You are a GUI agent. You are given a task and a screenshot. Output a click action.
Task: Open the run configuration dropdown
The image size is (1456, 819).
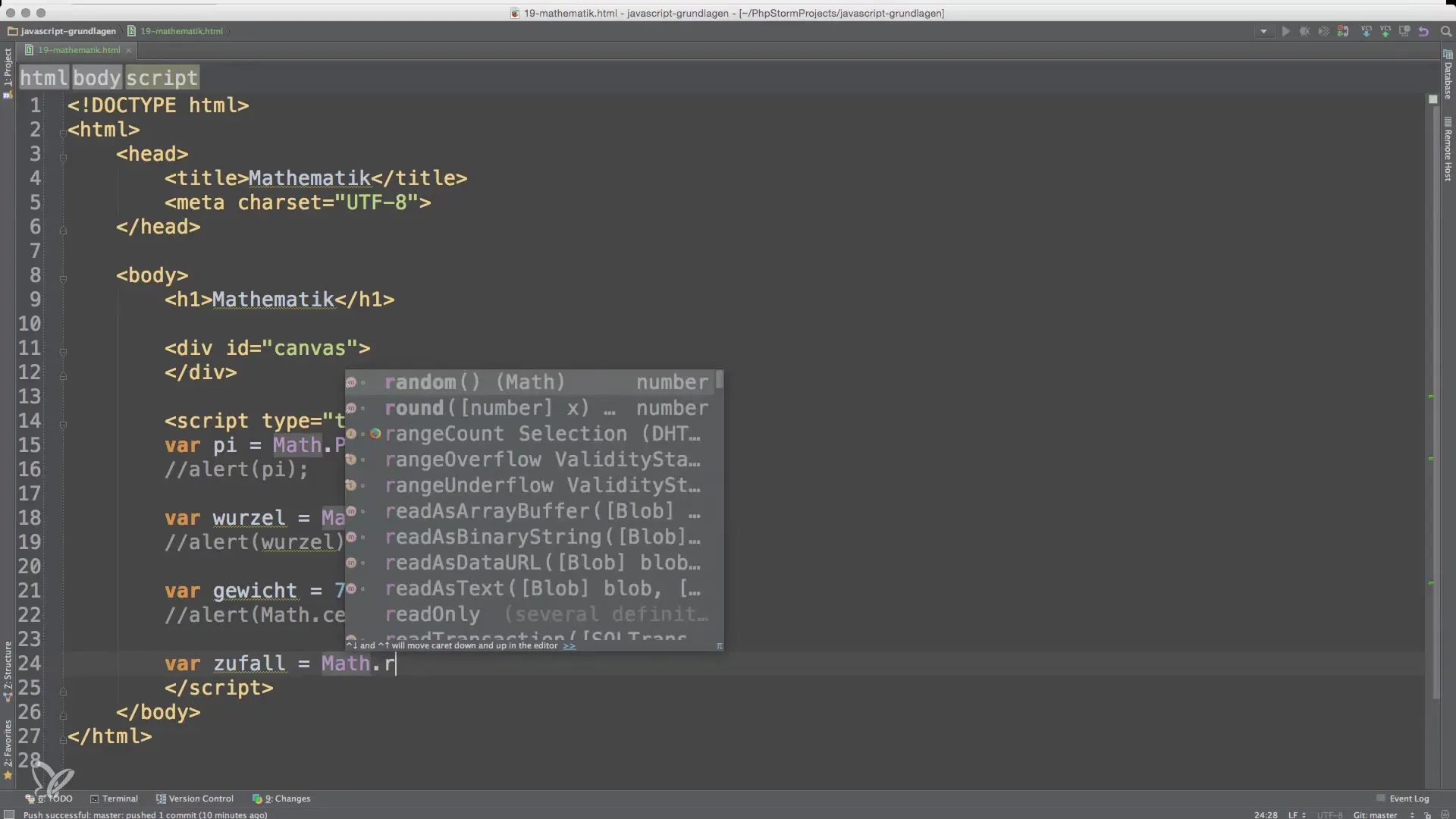(1263, 32)
